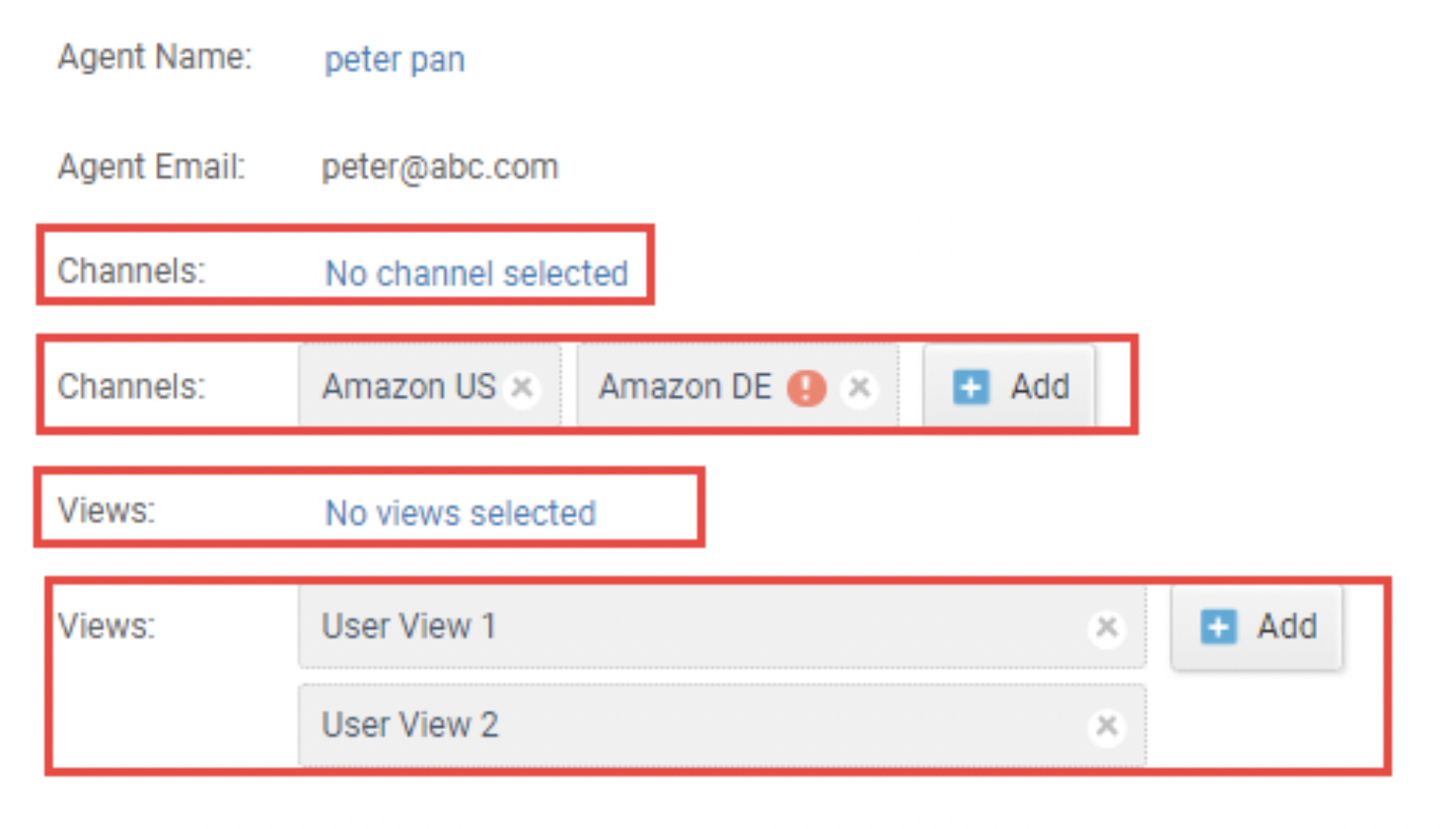The width and height of the screenshot is (1456, 829).
Task: Select the Amazon US channel chip
Action: pos(429,386)
